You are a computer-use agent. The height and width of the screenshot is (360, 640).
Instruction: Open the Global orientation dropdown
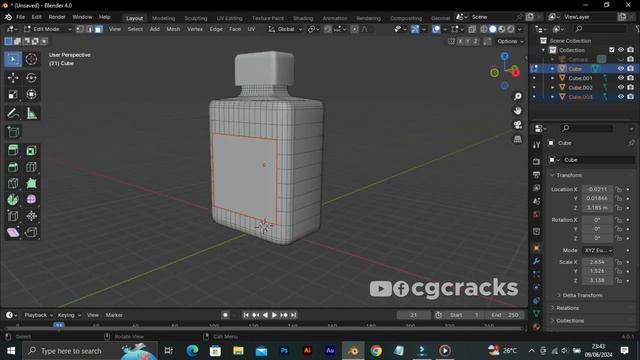(285, 29)
